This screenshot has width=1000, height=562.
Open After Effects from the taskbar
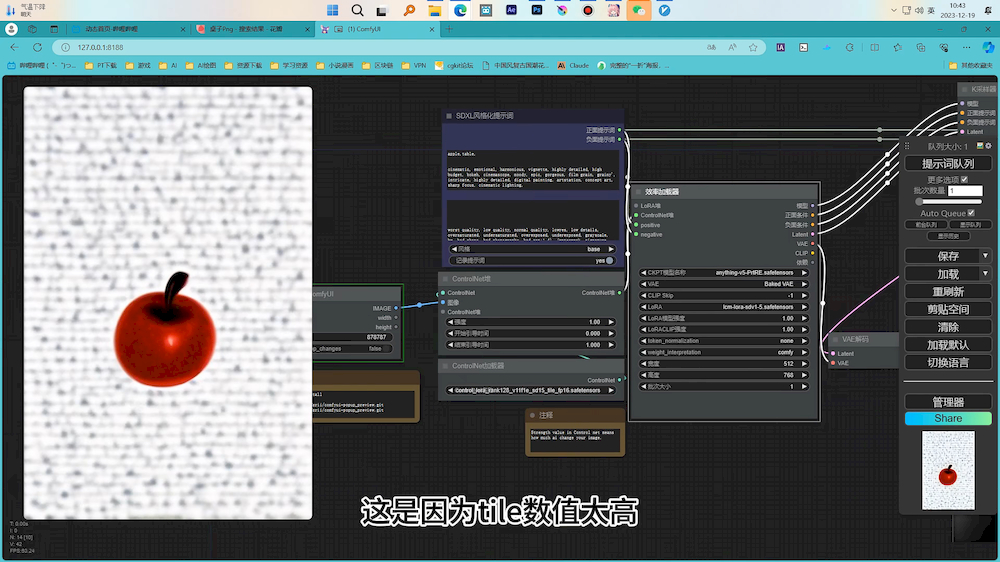[511, 10]
